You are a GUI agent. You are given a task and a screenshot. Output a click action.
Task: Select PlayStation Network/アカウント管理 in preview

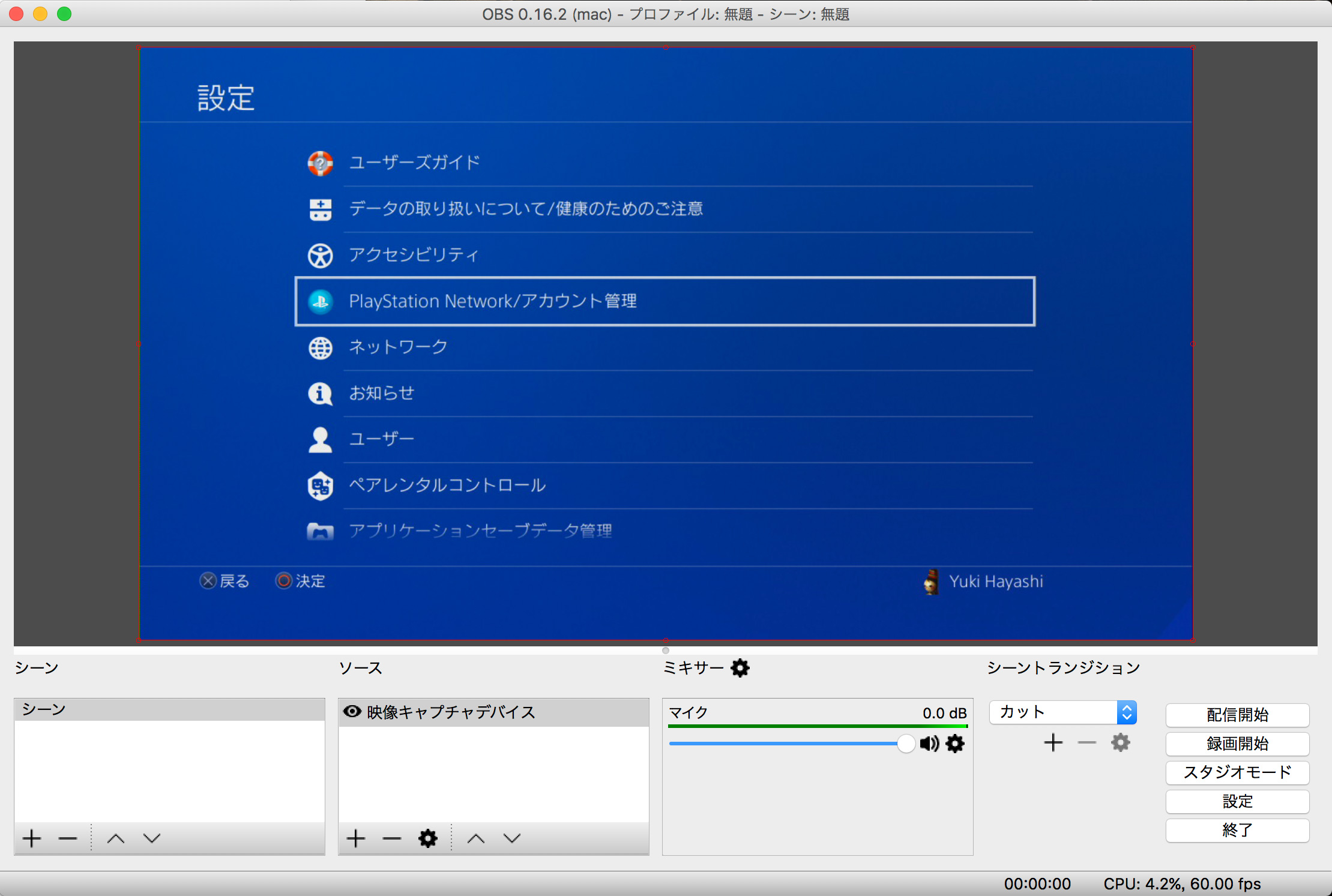(664, 301)
